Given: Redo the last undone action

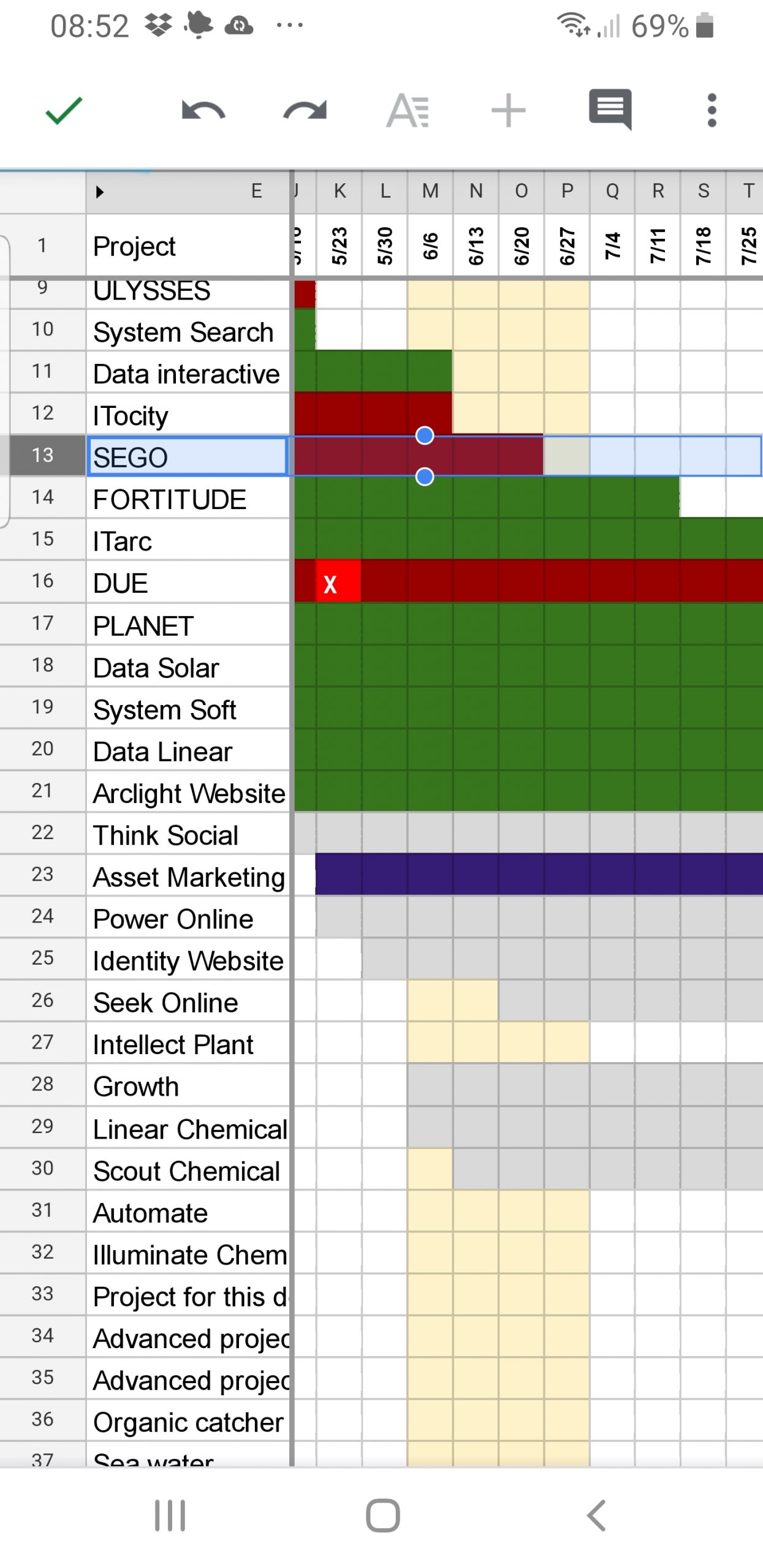Looking at the screenshot, I should (x=305, y=111).
